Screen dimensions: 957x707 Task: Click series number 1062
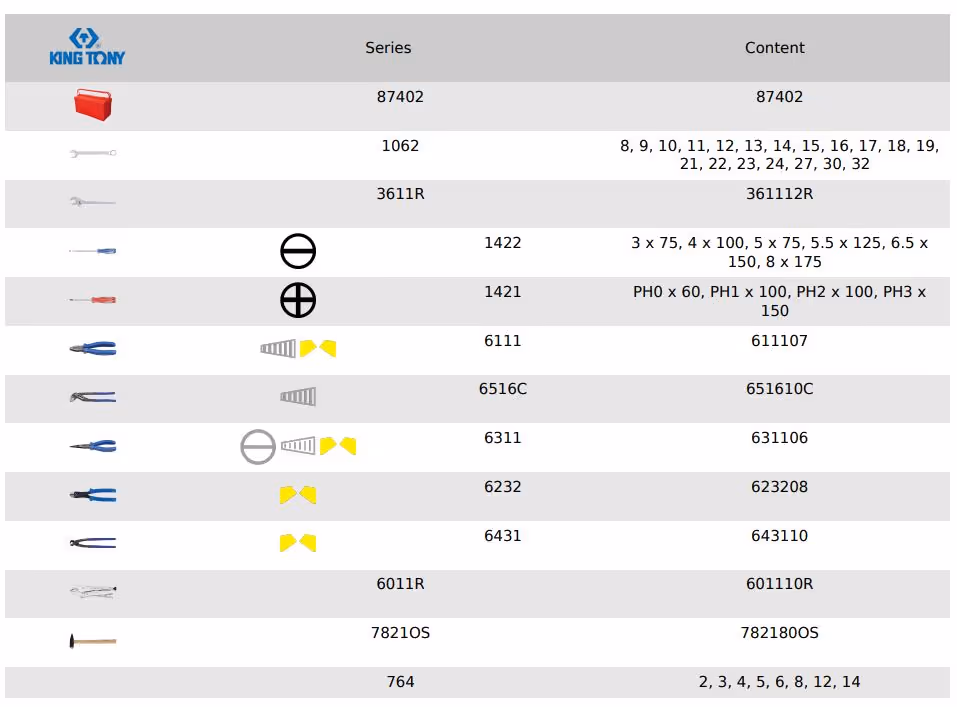point(400,146)
